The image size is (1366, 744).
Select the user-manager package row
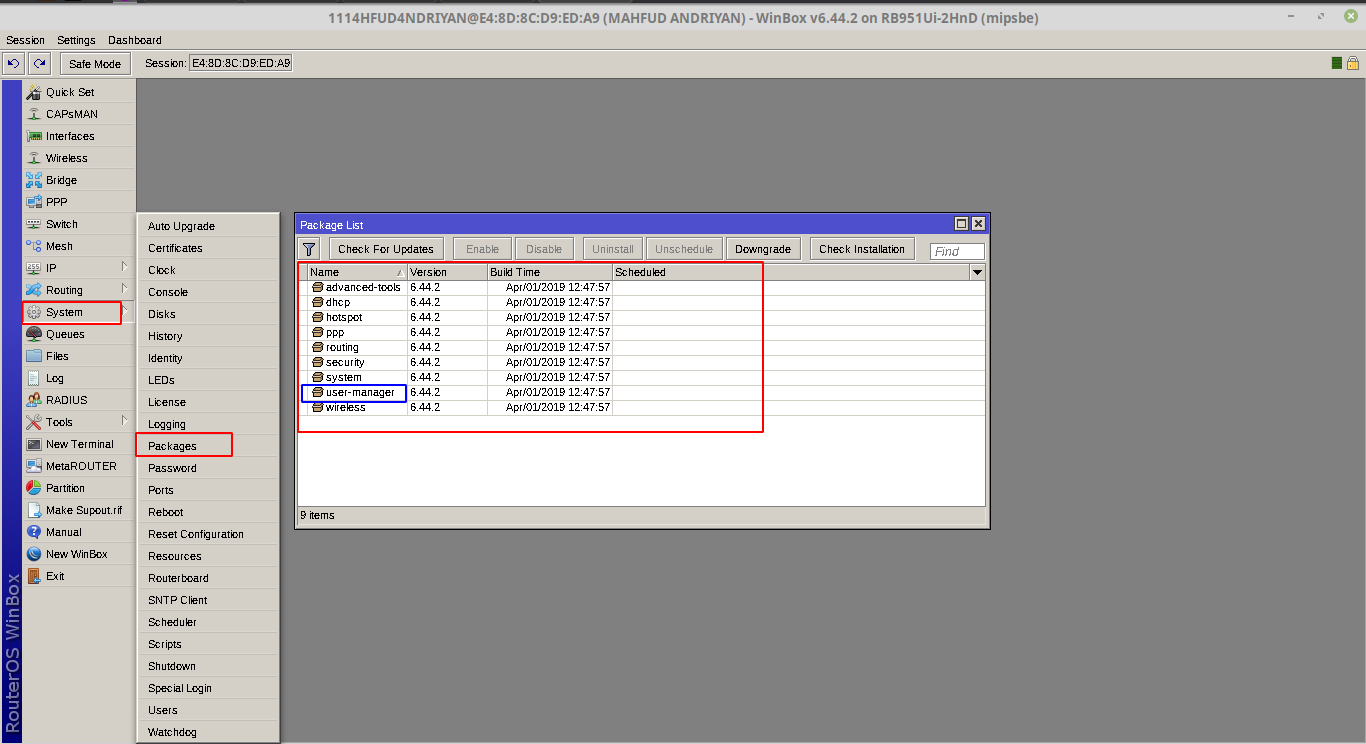point(641,392)
